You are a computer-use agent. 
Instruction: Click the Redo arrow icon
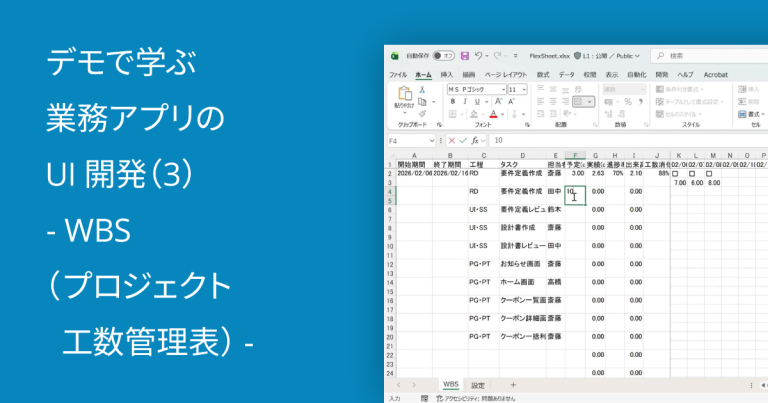pyautogui.click(x=498, y=56)
